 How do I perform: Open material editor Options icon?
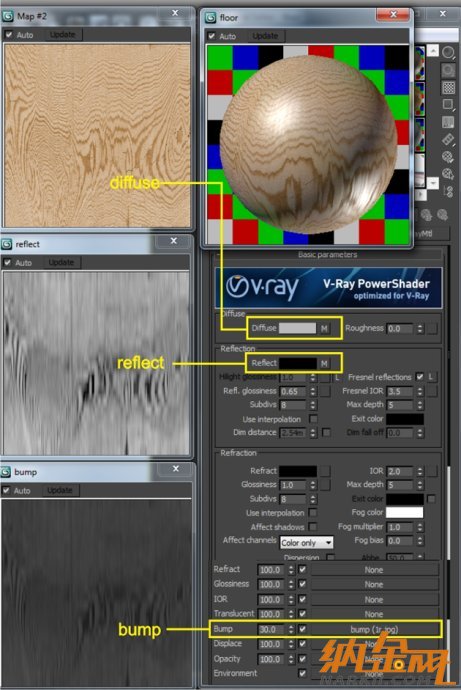448,157
